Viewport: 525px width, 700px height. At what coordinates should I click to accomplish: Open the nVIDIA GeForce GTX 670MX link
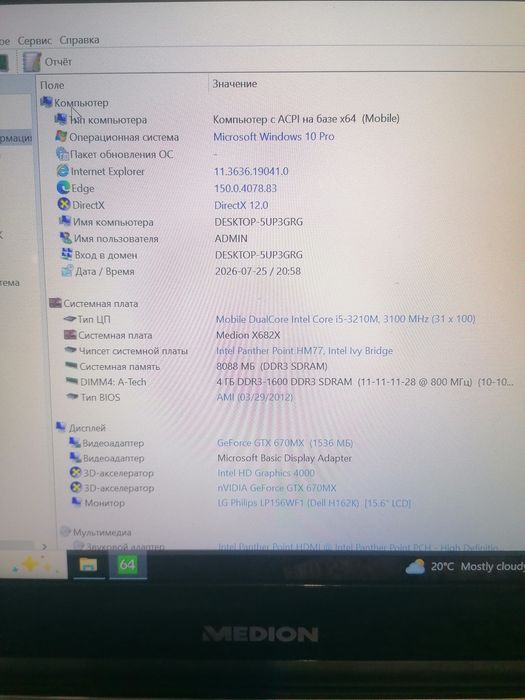[x=277, y=488]
